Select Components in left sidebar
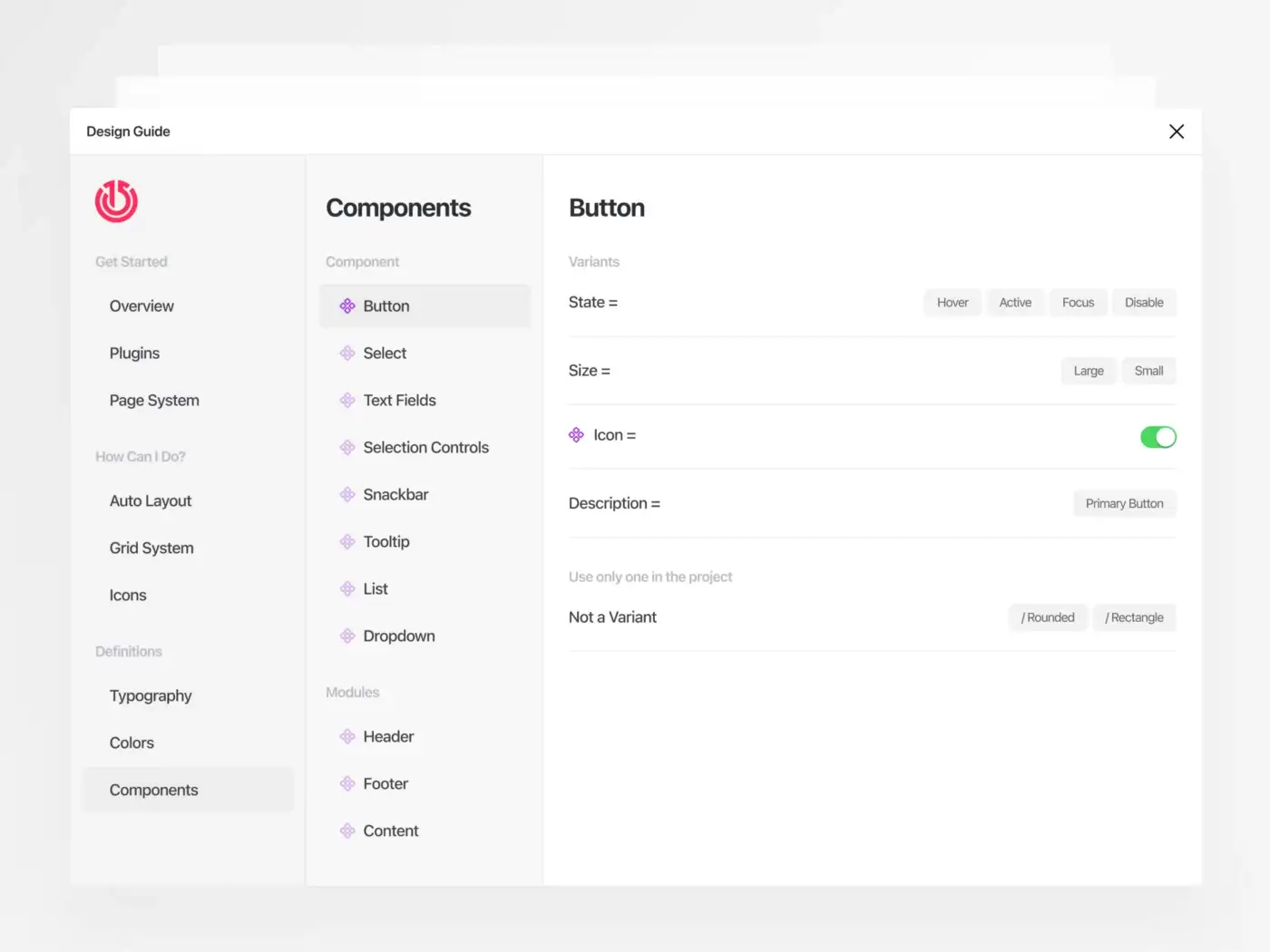 pos(189,791)
